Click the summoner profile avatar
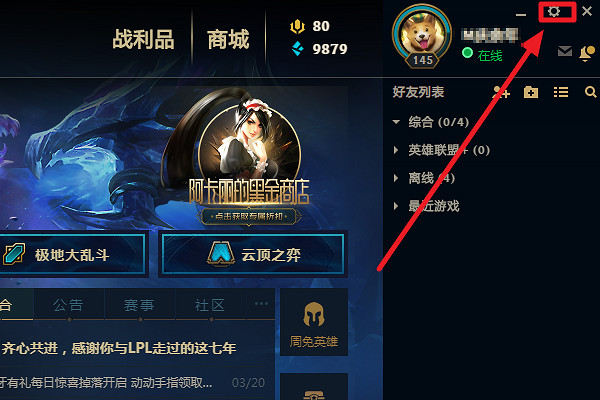 [x=422, y=36]
